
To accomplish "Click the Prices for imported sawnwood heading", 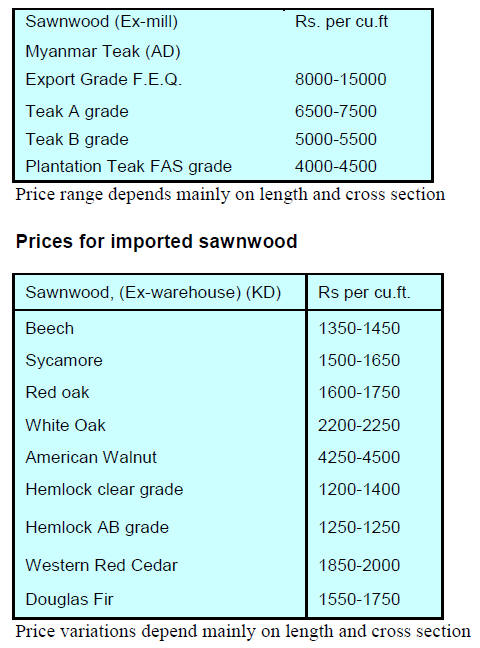I will tap(156, 241).
